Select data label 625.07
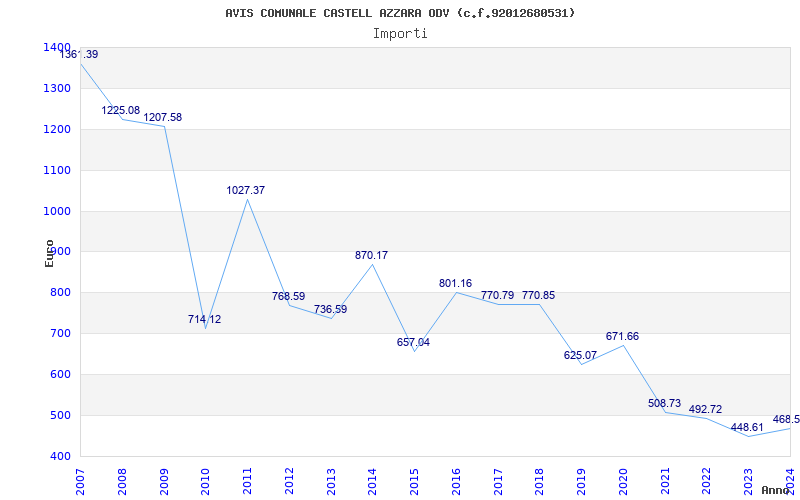Image resolution: width=800 pixels, height=500 pixels. (580, 355)
